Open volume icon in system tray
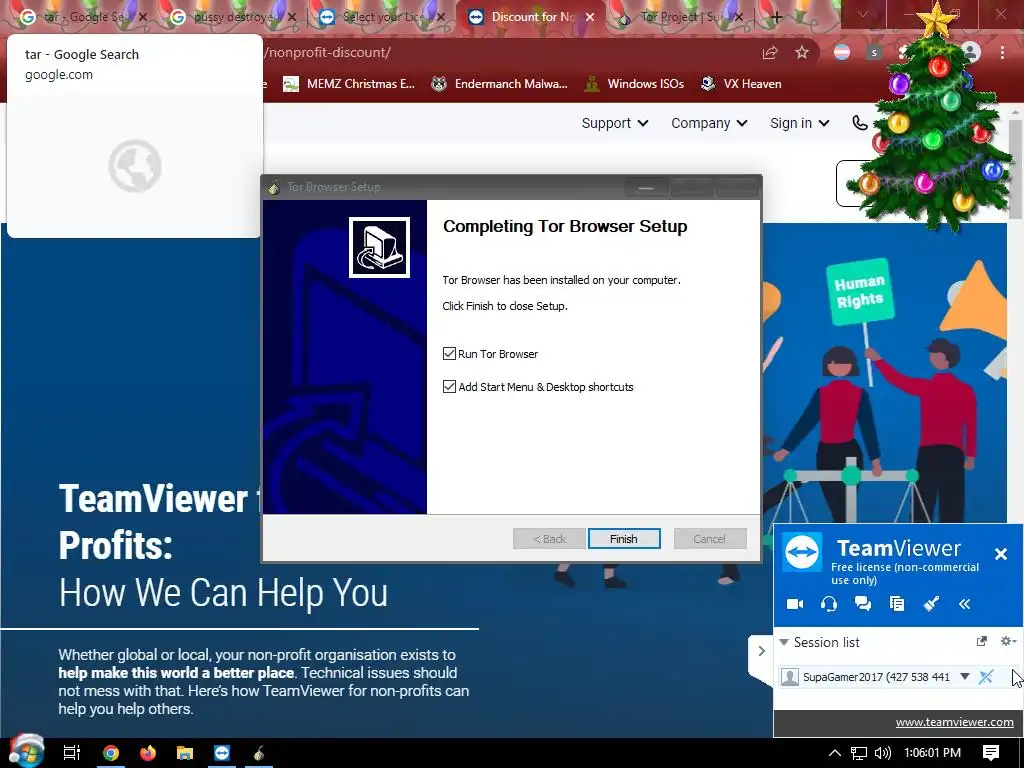Image resolution: width=1024 pixels, height=768 pixels. tap(883, 753)
